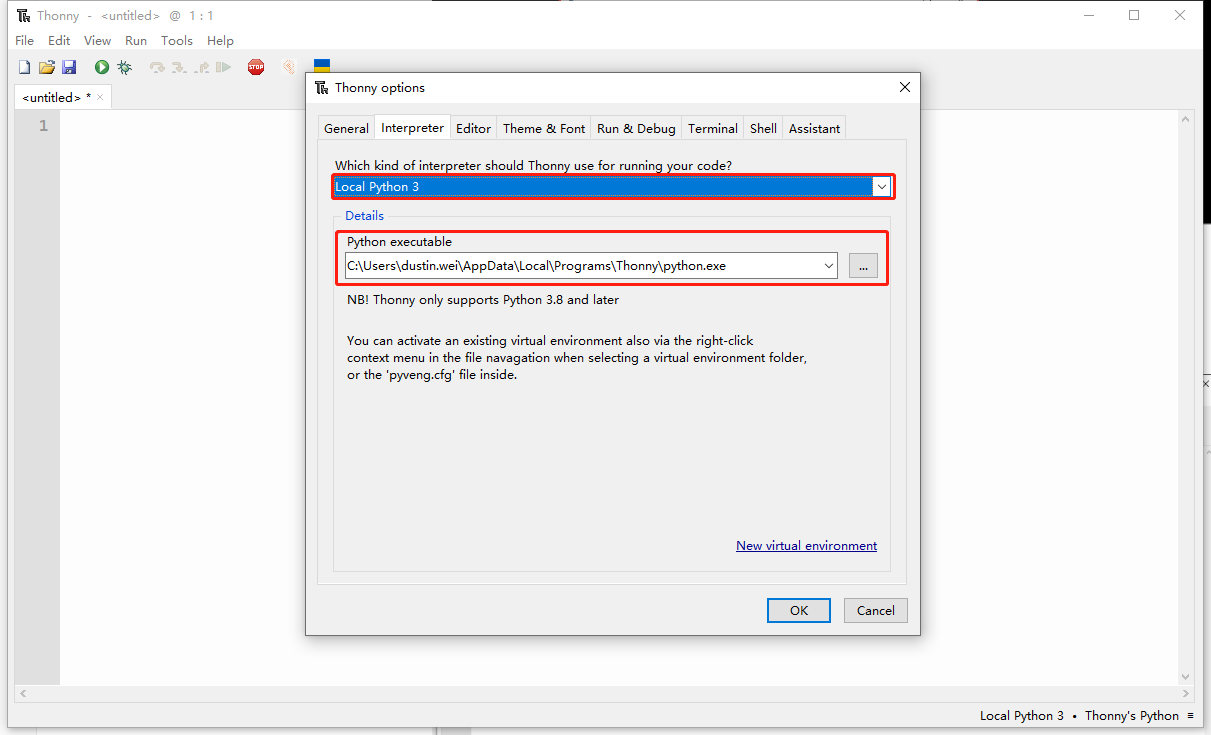Click the Save floppy disk icon
Viewport: 1211px width, 735px height.
69,67
